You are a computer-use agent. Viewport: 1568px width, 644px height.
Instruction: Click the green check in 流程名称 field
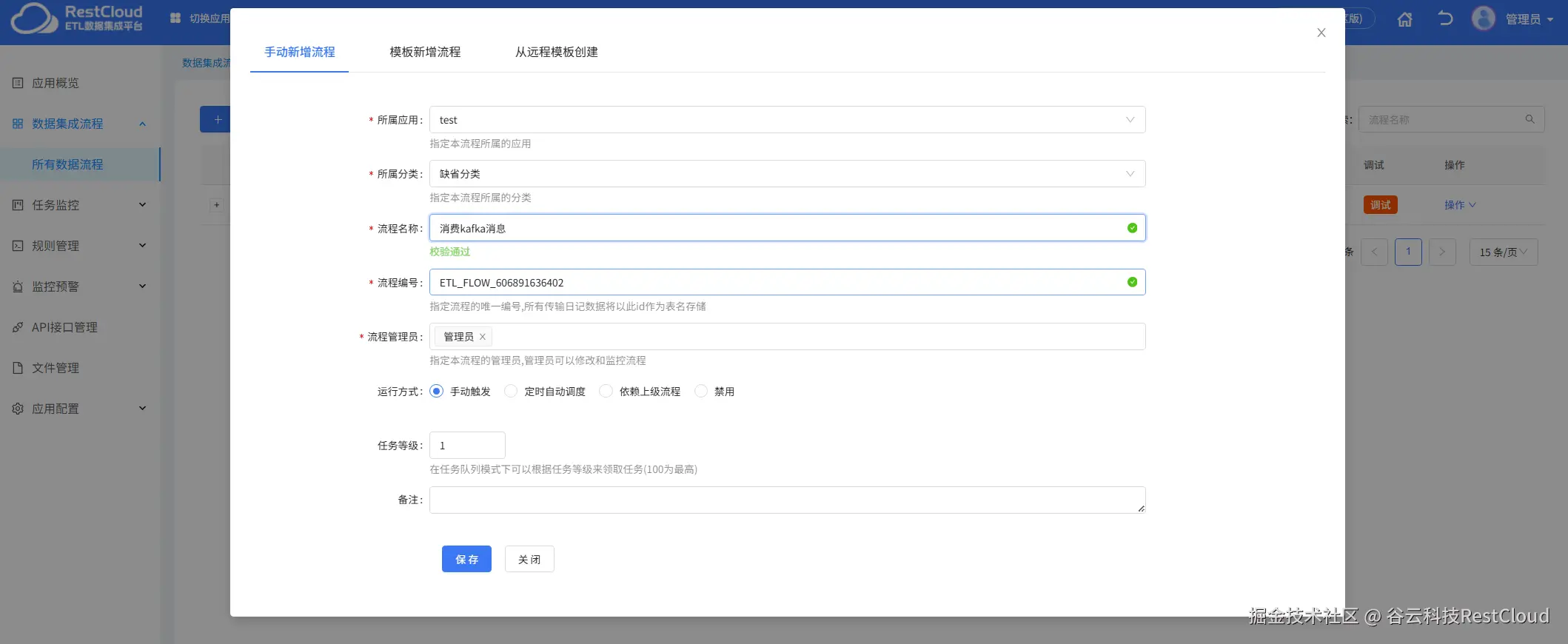1132,228
